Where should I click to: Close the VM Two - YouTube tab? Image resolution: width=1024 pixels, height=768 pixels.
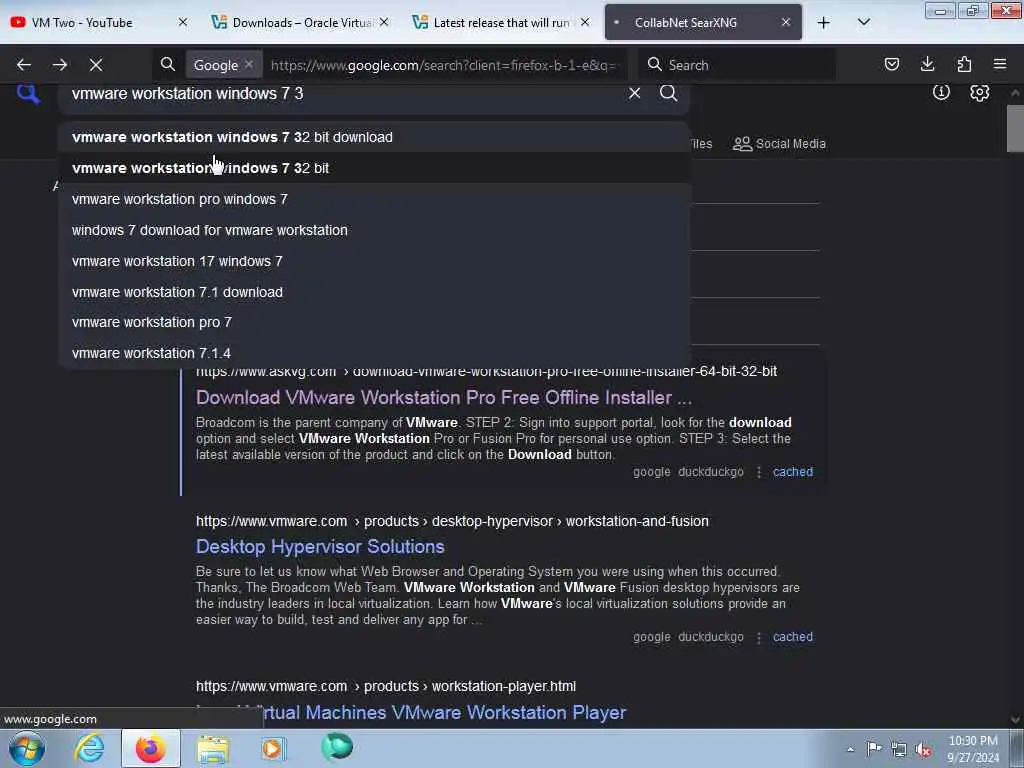click(x=183, y=22)
